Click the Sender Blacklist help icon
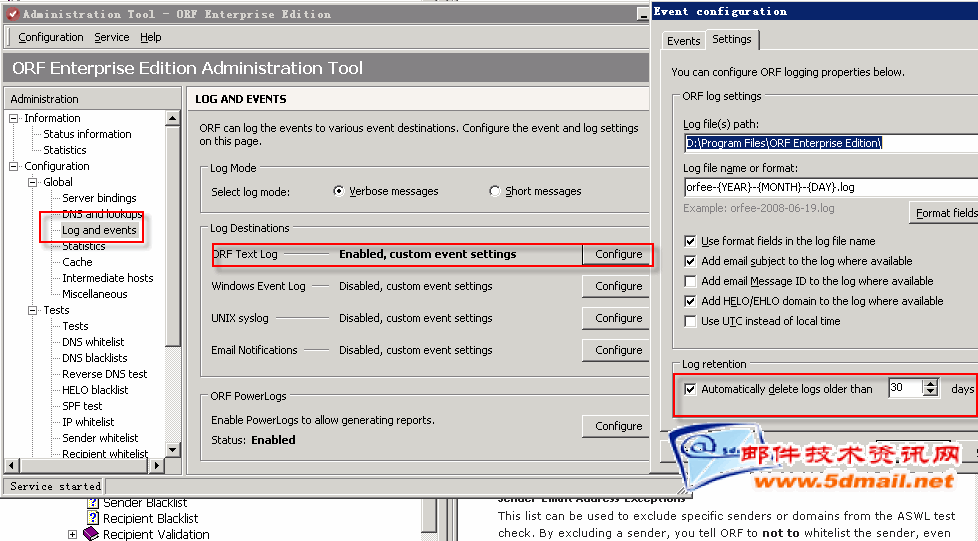Viewport: 978px width, 541px height. point(93,503)
